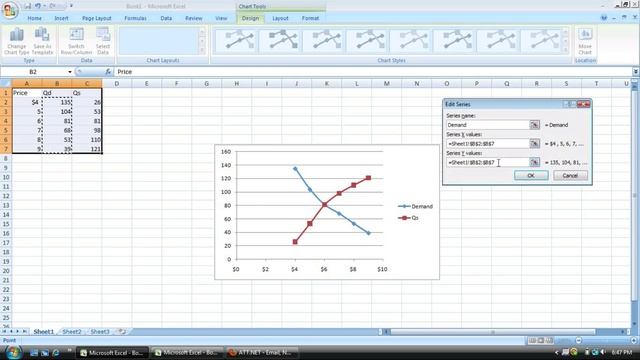Switch to Chart Tools Format tab
This screenshot has width=640, height=360.
click(x=310, y=18)
